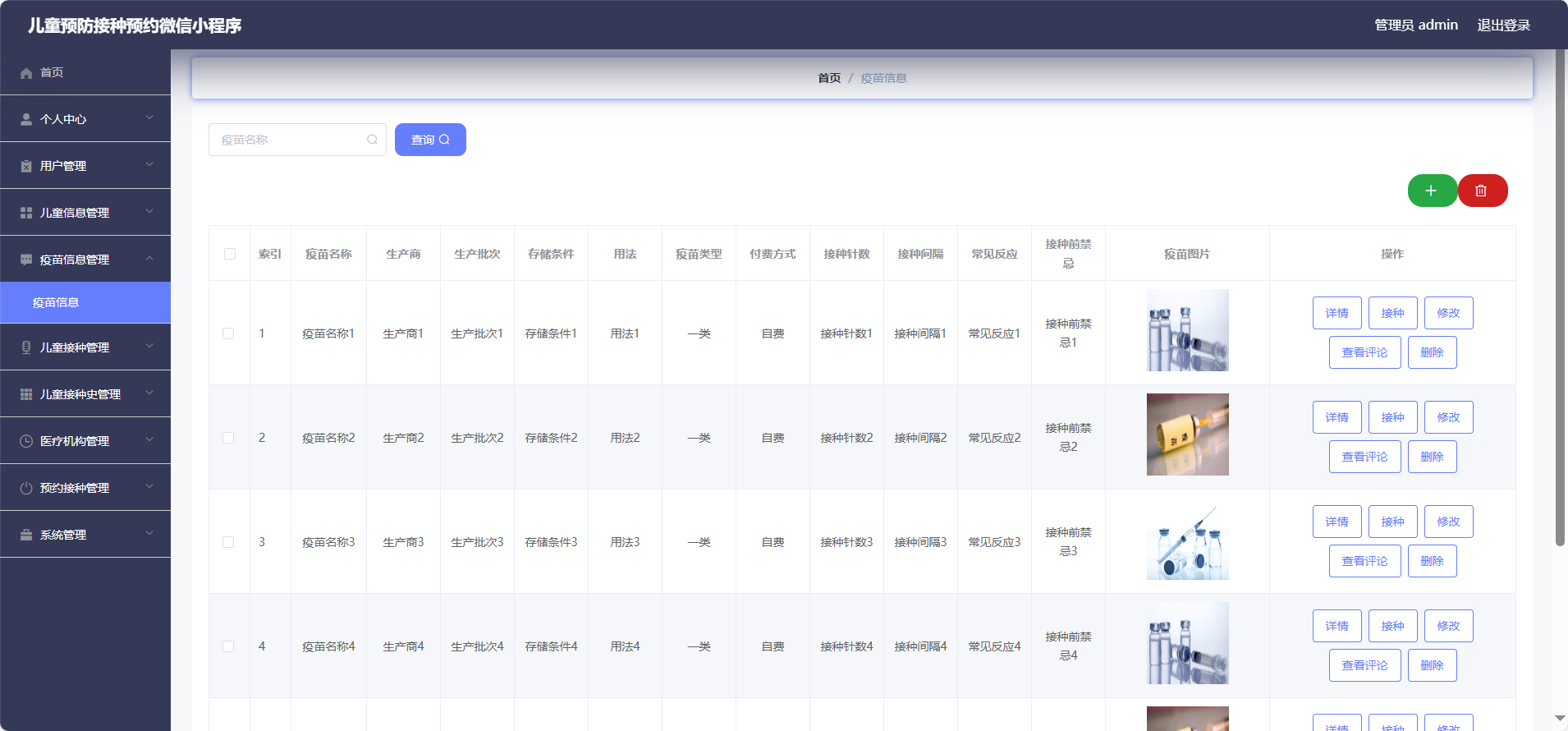Check the checkbox for row 疫苗名称1
This screenshot has width=1568, height=731.
[x=228, y=333]
